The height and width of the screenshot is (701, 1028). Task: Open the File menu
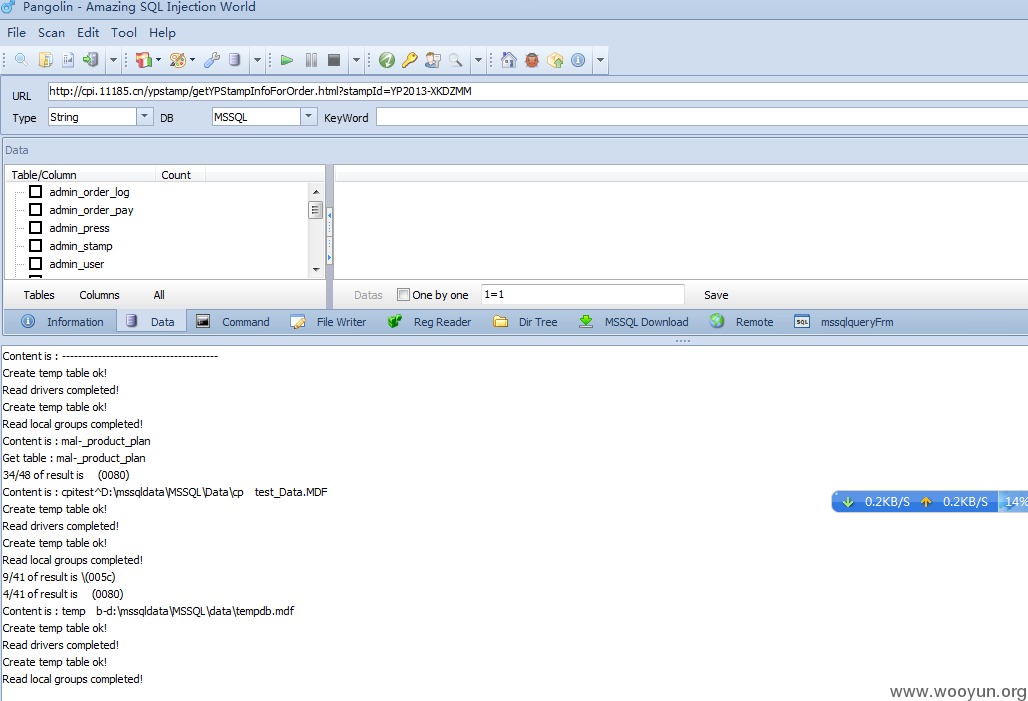[16, 33]
